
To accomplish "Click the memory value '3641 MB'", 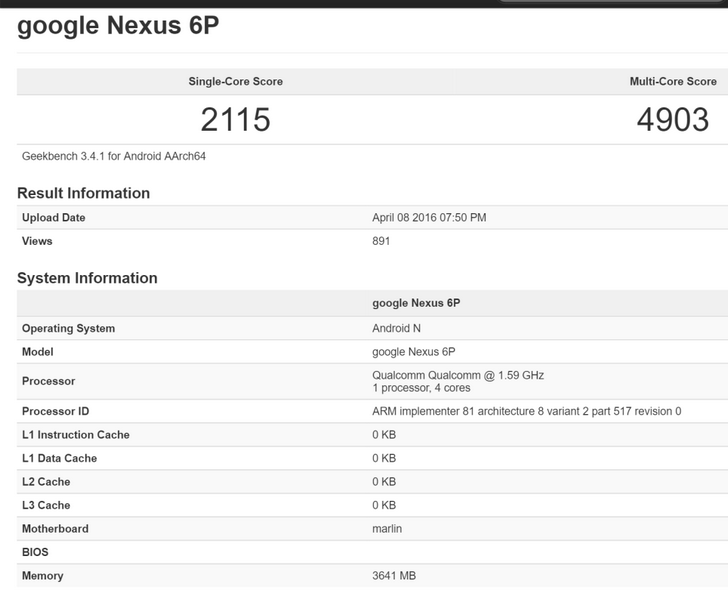I will (394, 575).
